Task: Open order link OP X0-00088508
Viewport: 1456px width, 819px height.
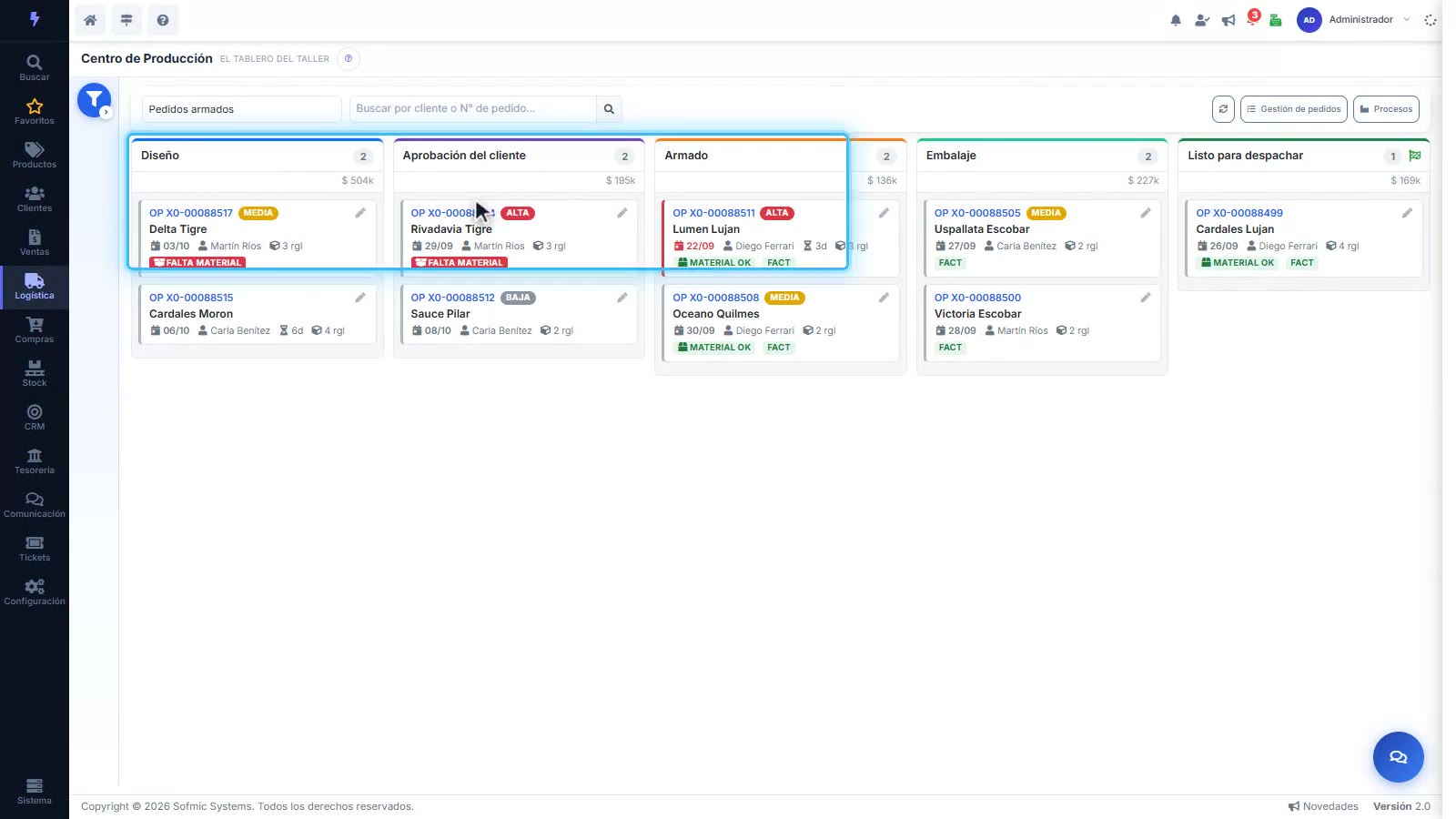Action: [x=715, y=298]
